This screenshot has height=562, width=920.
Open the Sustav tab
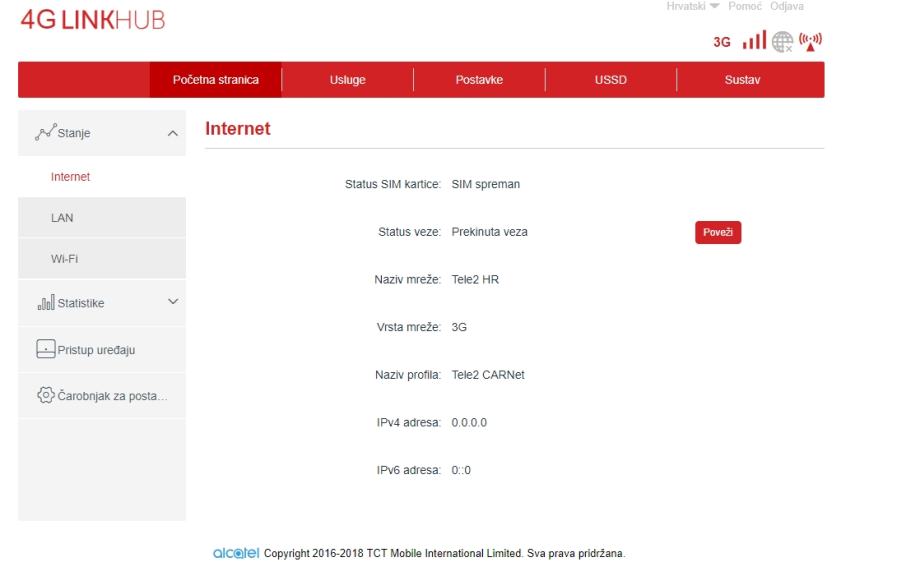(742, 80)
